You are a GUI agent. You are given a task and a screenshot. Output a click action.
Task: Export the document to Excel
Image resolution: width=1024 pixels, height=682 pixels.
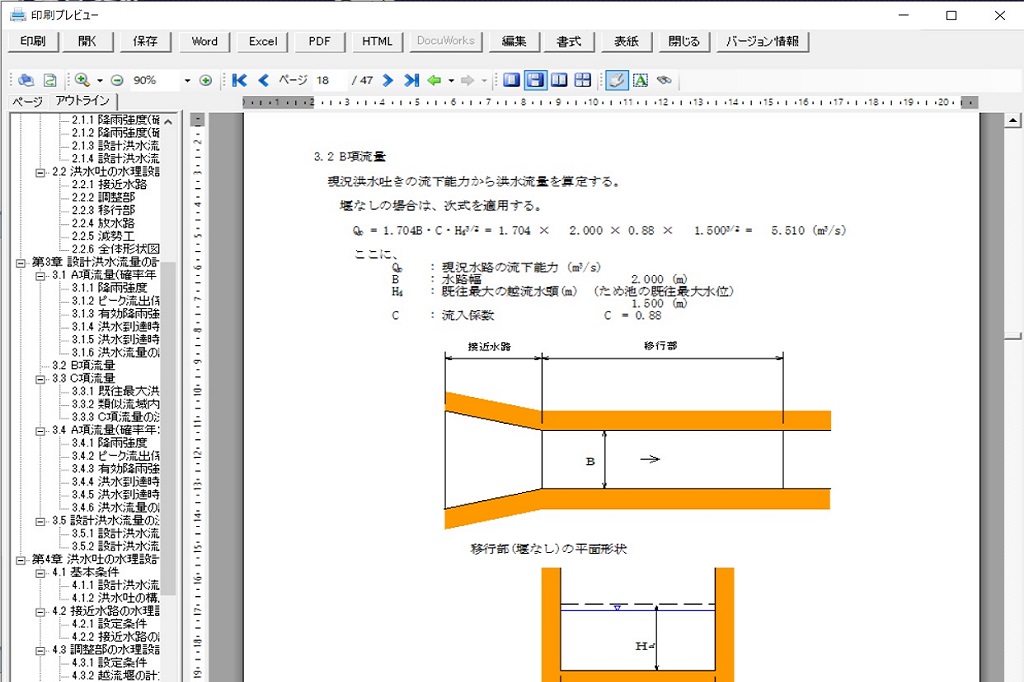coord(263,41)
